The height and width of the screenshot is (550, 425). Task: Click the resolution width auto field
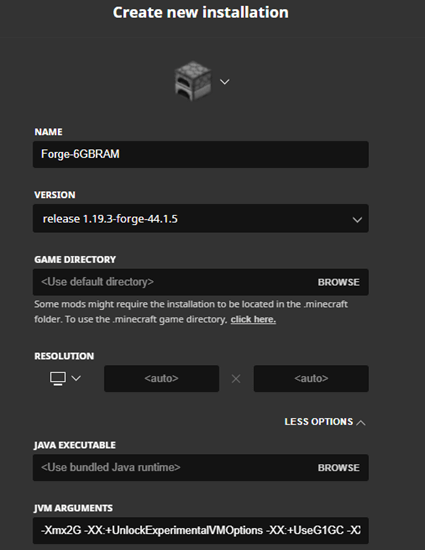pos(161,378)
